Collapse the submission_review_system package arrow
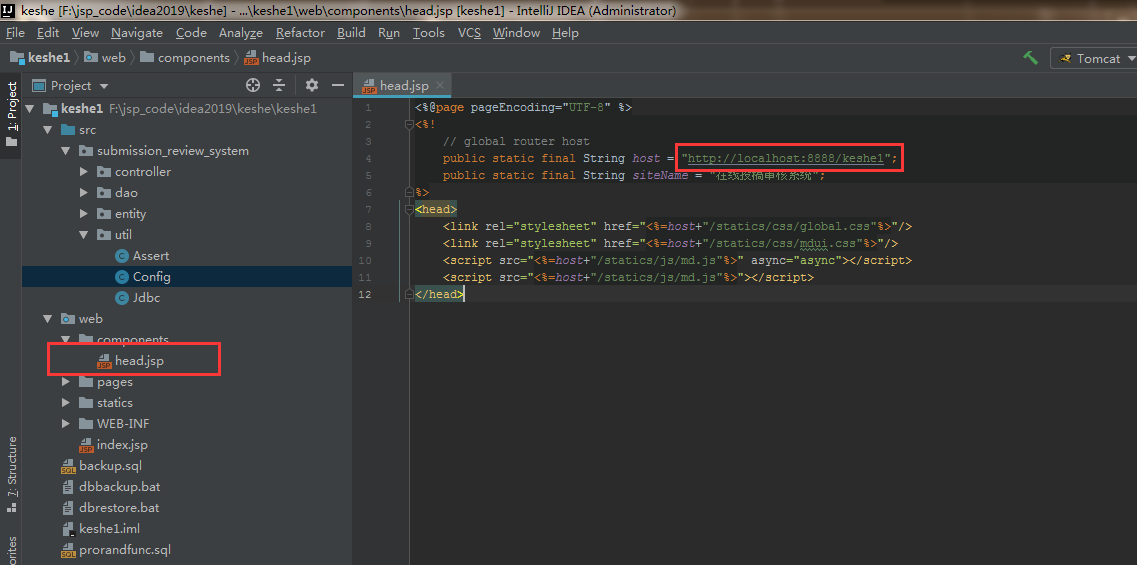 point(66,151)
